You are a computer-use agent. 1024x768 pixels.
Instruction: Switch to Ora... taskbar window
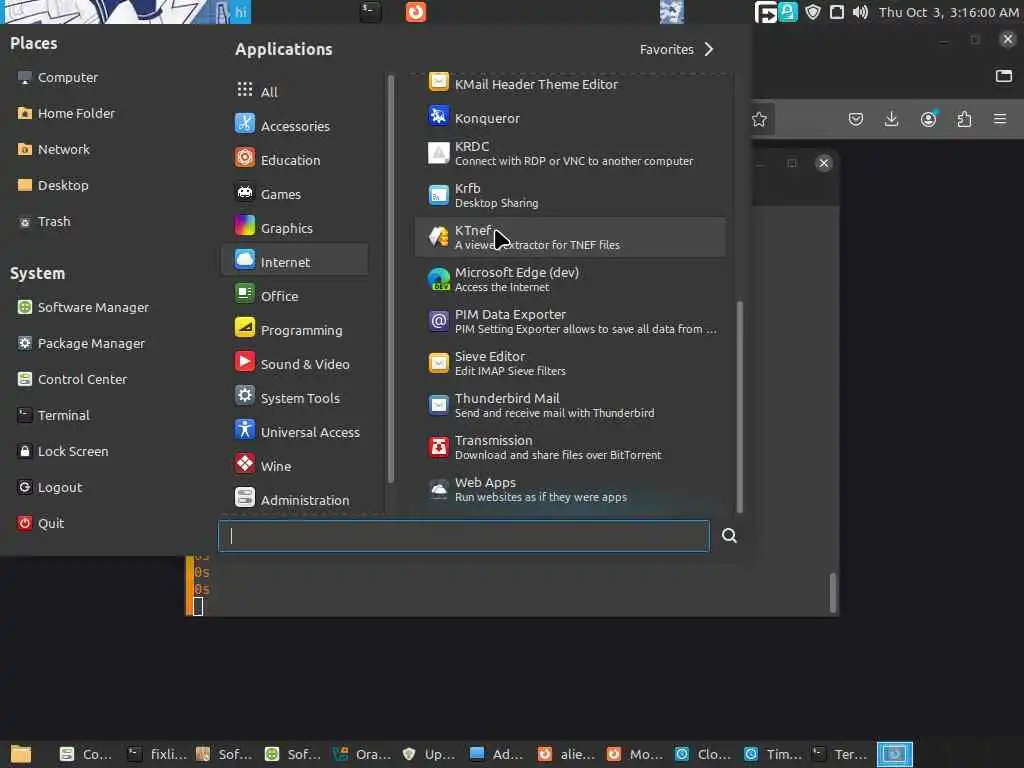362,754
